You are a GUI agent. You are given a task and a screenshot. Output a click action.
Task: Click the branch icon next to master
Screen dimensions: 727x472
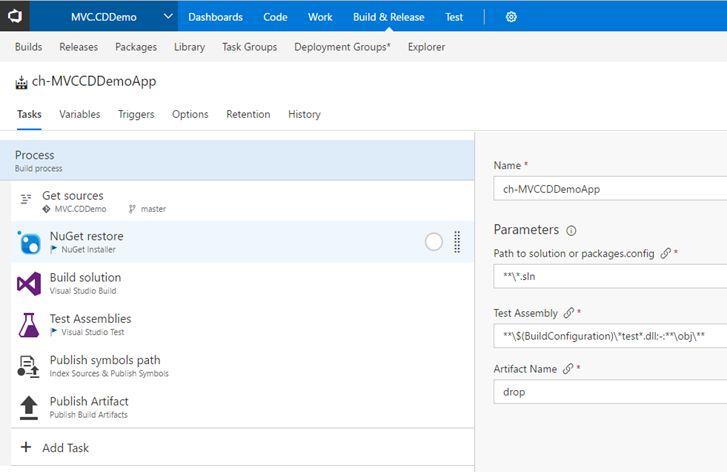point(132,209)
